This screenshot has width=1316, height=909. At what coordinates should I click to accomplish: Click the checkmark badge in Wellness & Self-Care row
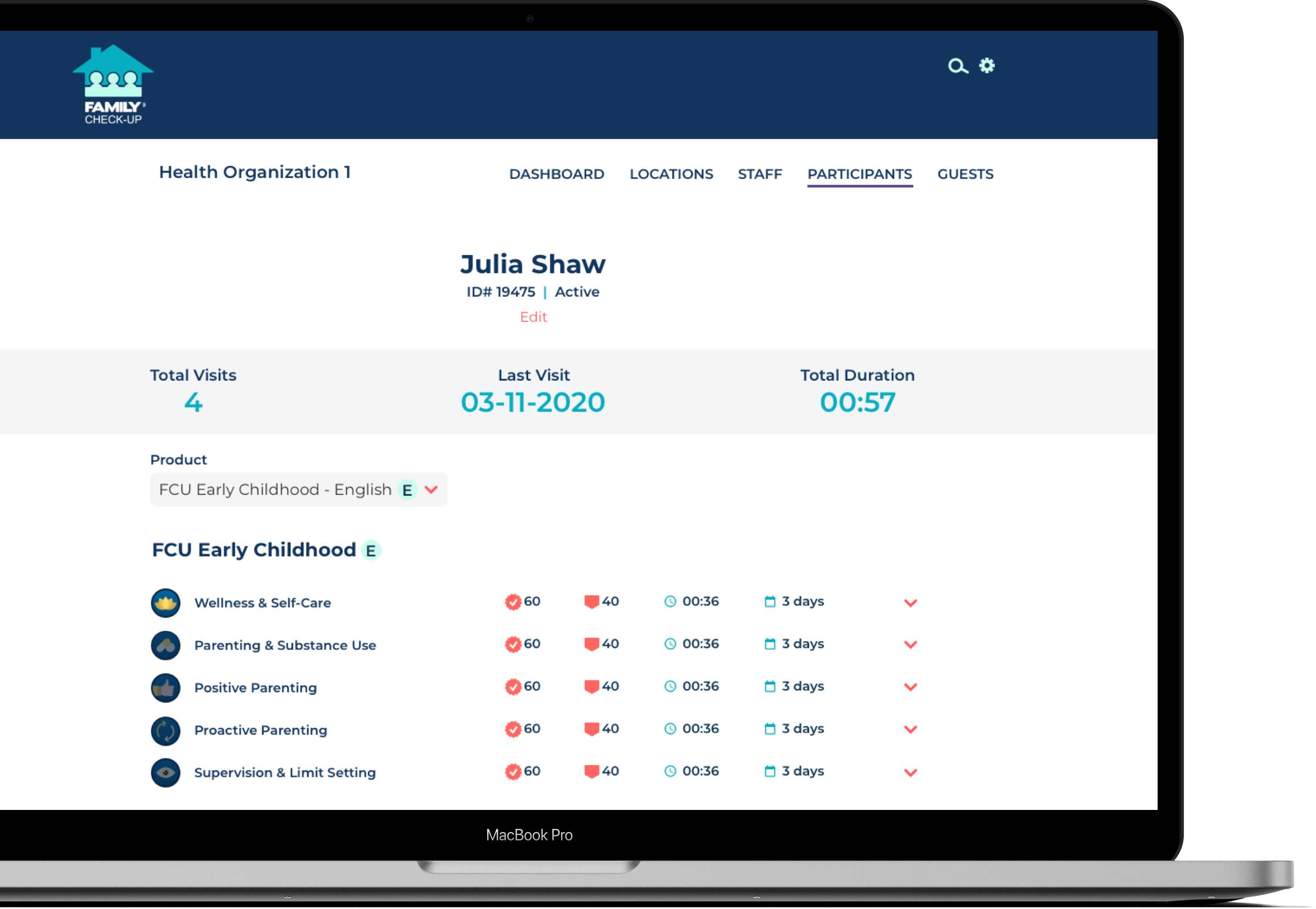513,602
